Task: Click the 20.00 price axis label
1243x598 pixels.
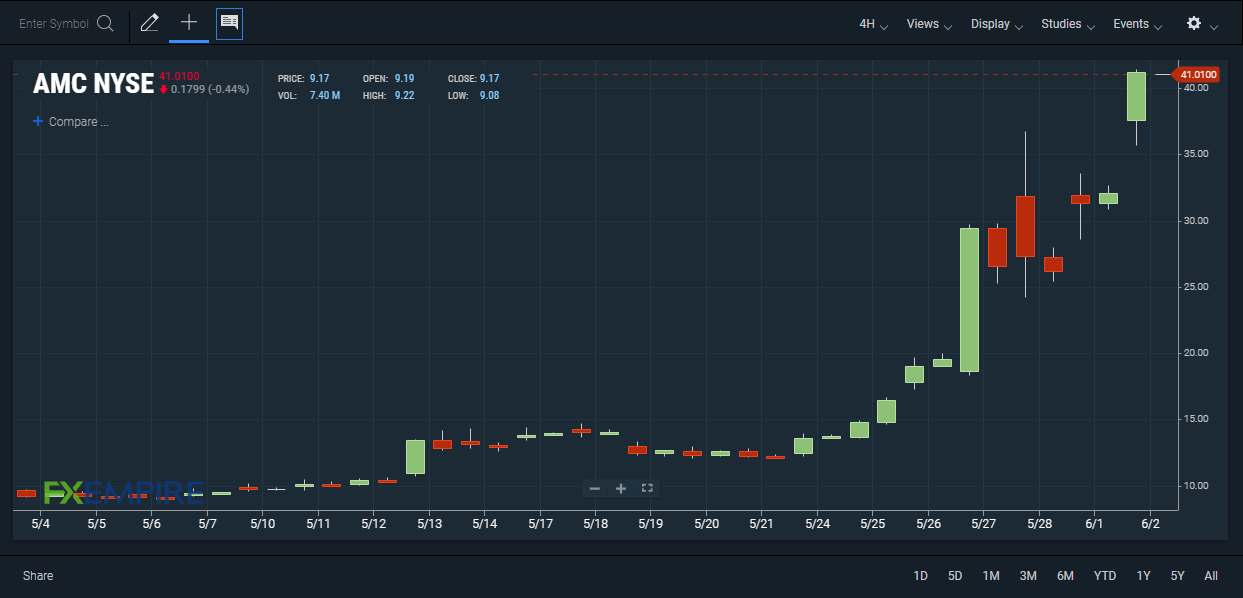Action: click(x=1196, y=353)
